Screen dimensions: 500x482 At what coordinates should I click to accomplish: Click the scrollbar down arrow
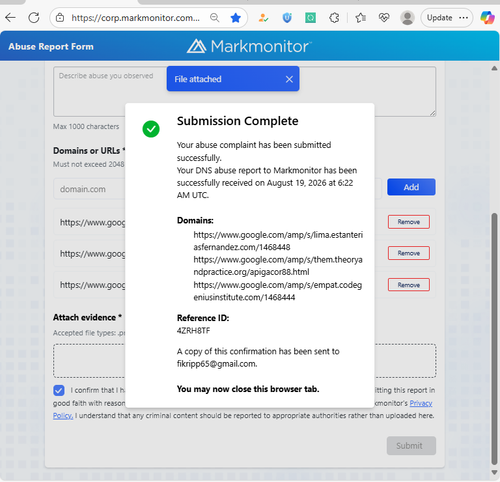point(494,472)
